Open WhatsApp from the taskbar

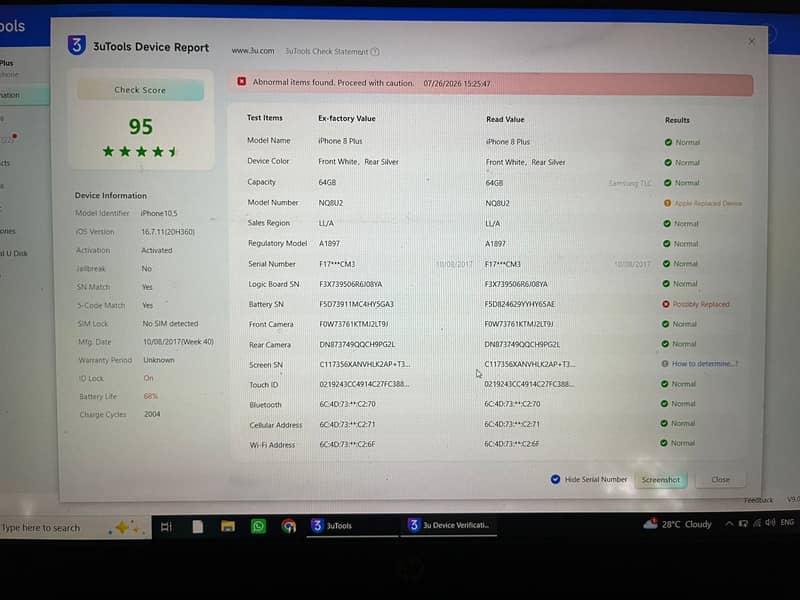click(x=258, y=526)
